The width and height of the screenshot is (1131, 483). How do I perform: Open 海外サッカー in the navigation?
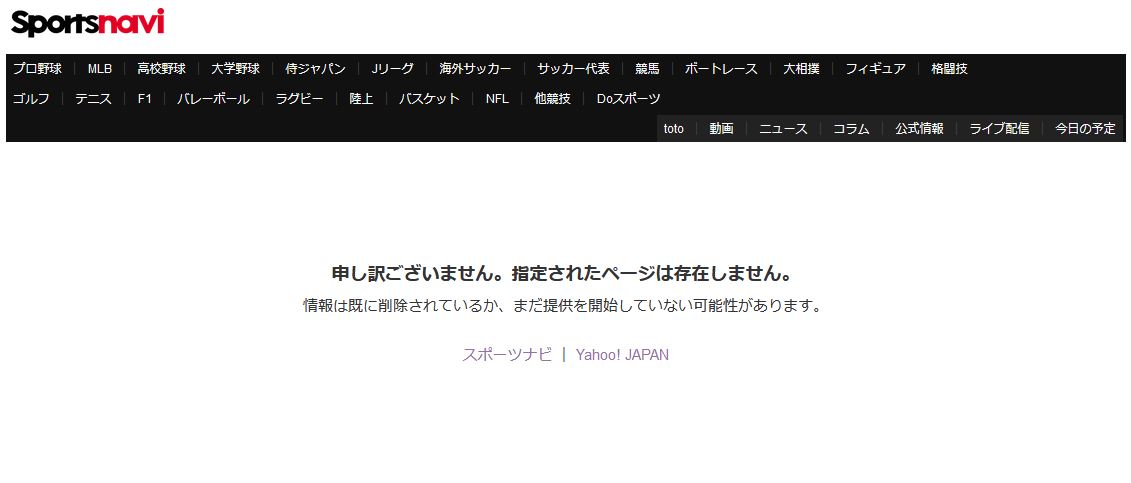(475, 69)
